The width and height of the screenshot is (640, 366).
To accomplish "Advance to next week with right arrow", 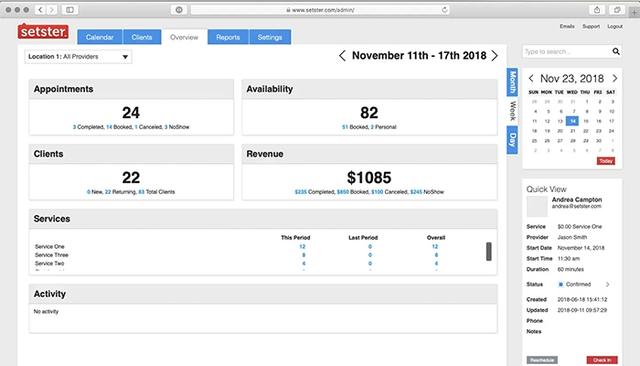I will click(495, 55).
